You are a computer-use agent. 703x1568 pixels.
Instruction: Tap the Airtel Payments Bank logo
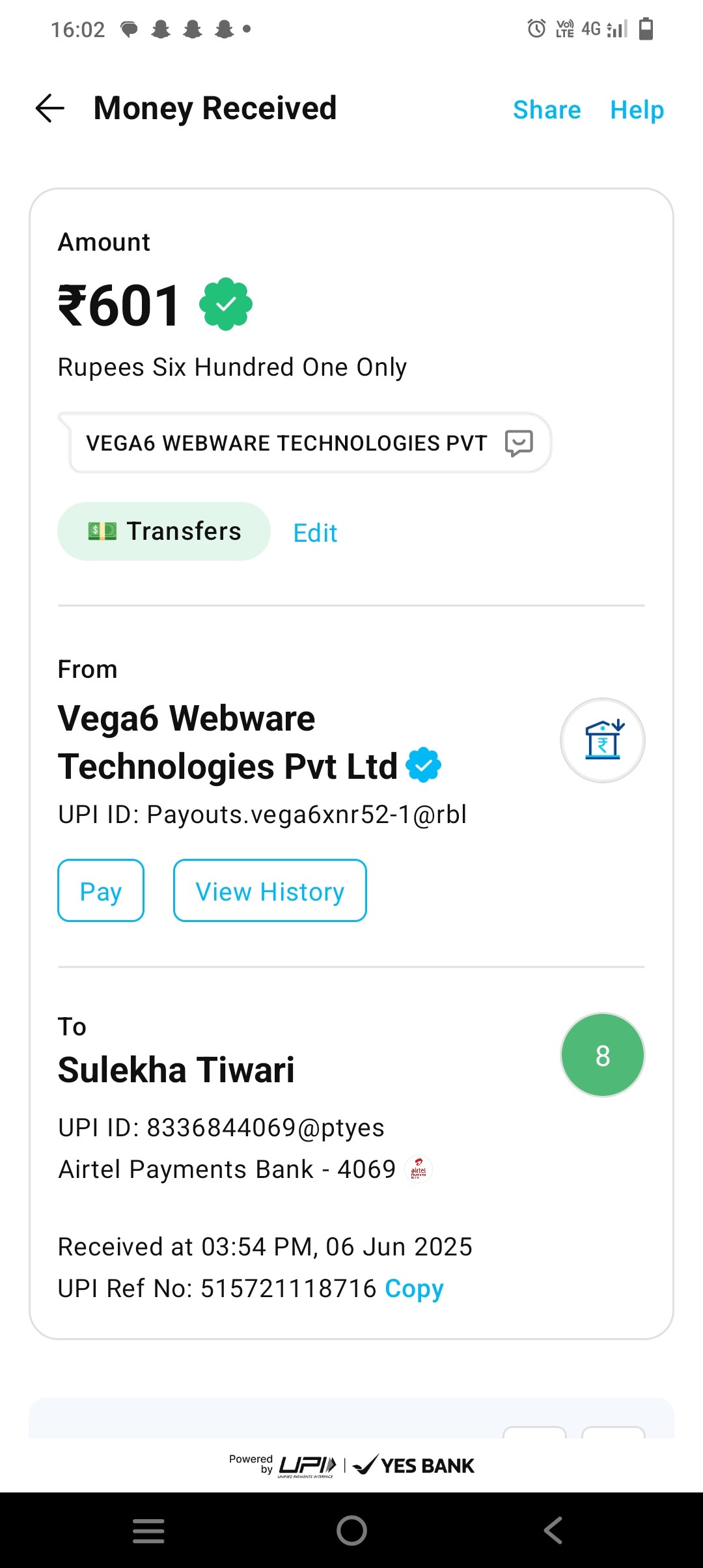419,1169
